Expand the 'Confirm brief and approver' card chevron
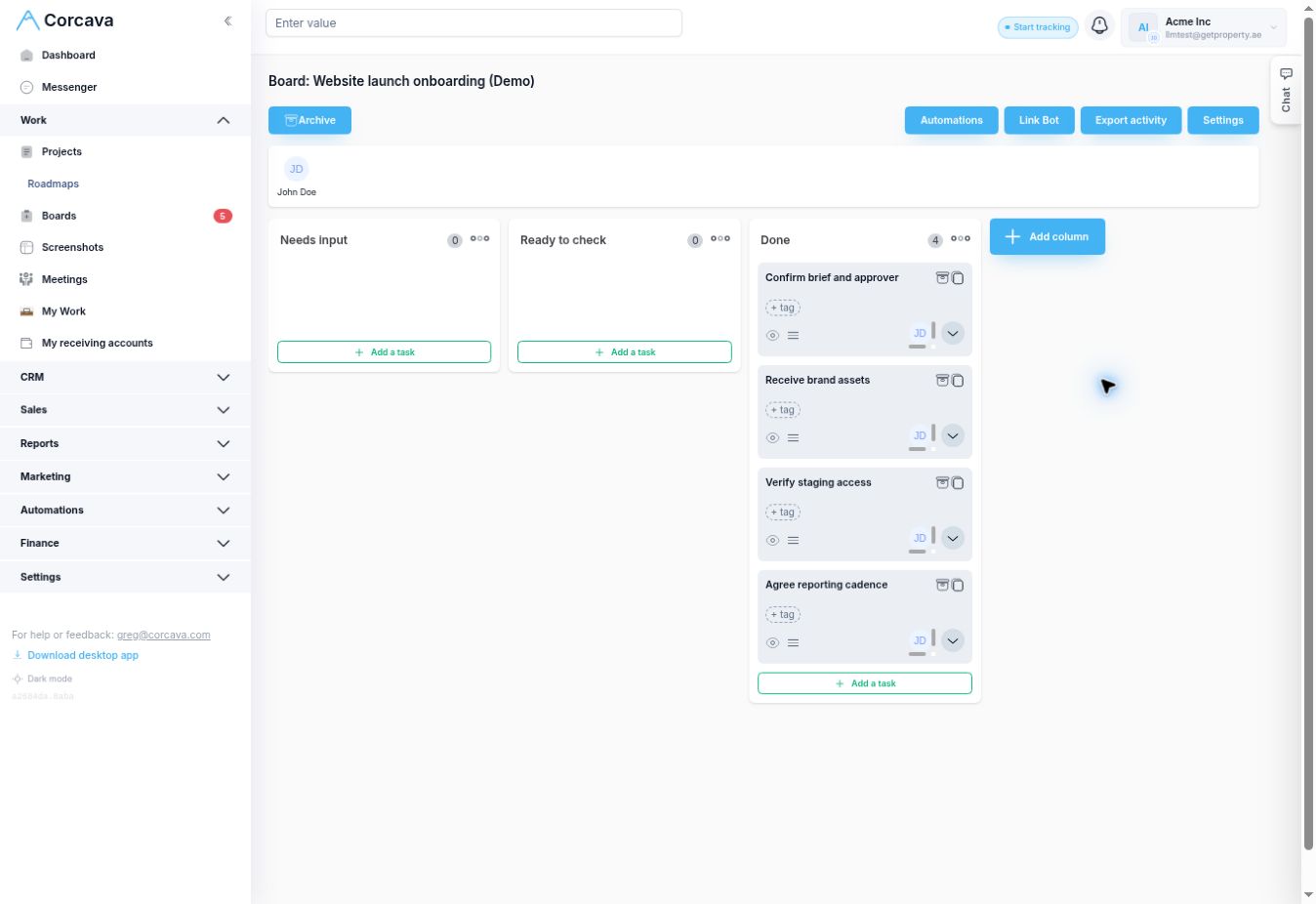Screen dimensions: 1316x904 (953, 334)
